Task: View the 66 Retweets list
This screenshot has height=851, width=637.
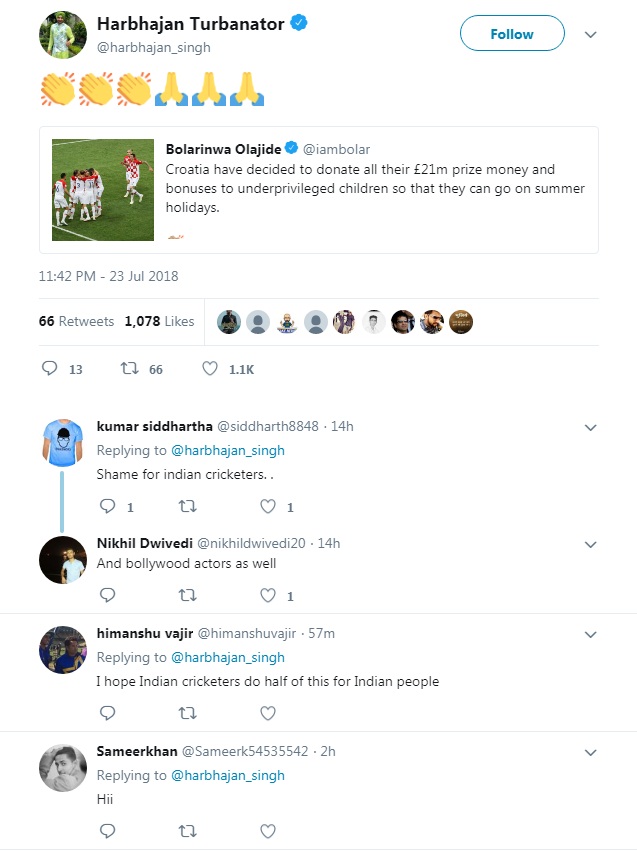Action: [76, 321]
